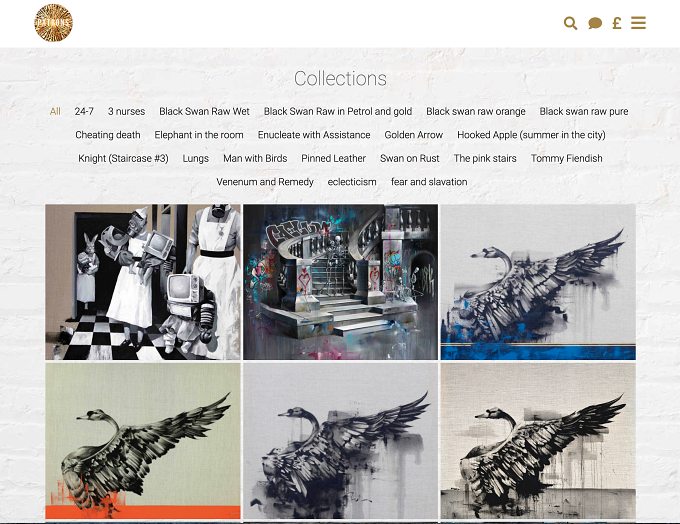Filter by Hooked Apple (summer in the city)
The width and height of the screenshot is (680, 524).
[x=531, y=135]
